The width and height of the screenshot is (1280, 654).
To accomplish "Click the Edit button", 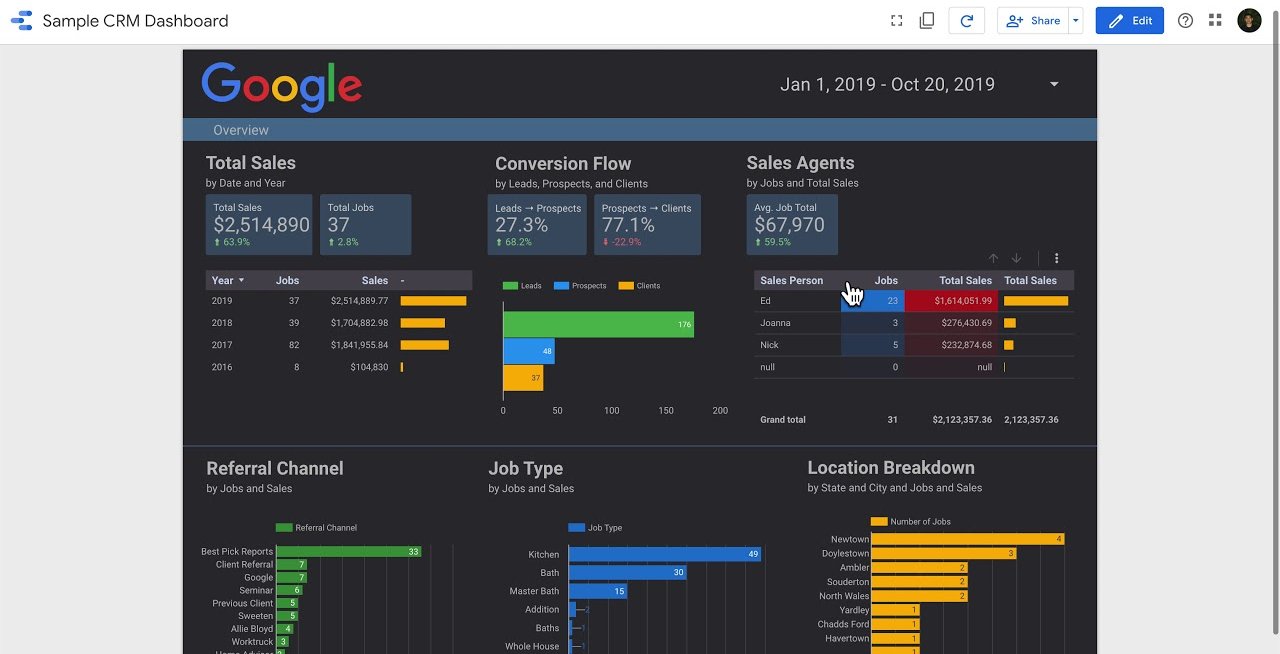I will pos(1129,21).
